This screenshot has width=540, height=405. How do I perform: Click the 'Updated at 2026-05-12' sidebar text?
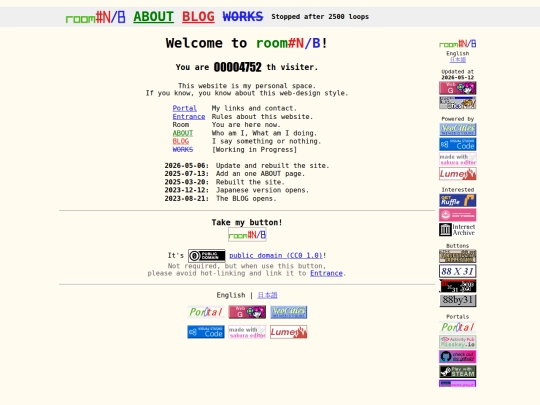[x=458, y=74]
